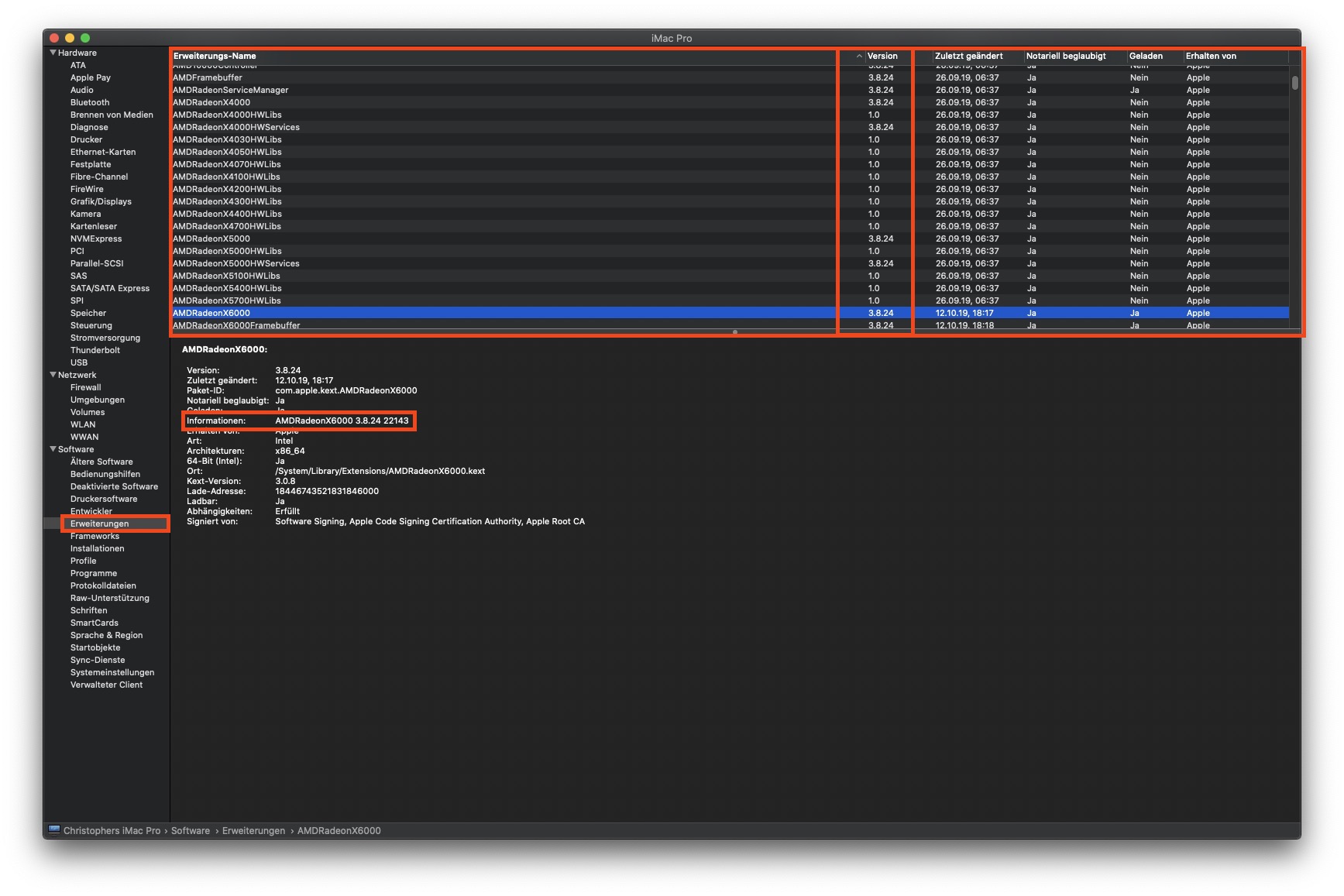The width and height of the screenshot is (1344, 896).
Task: Open Firewall under Netzwerk
Action: point(86,387)
